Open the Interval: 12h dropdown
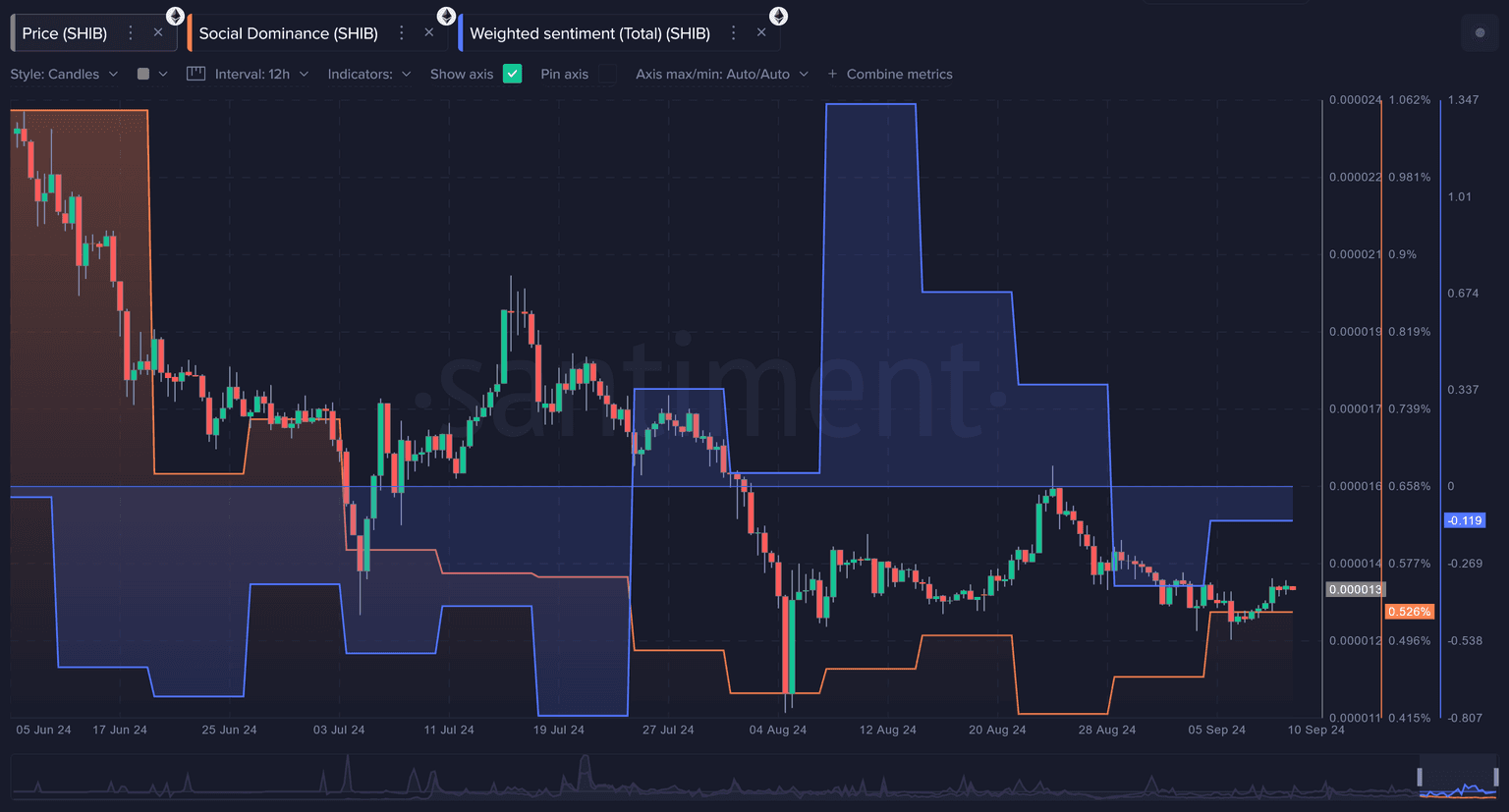Screen dimensions: 1509x812 tap(261, 74)
